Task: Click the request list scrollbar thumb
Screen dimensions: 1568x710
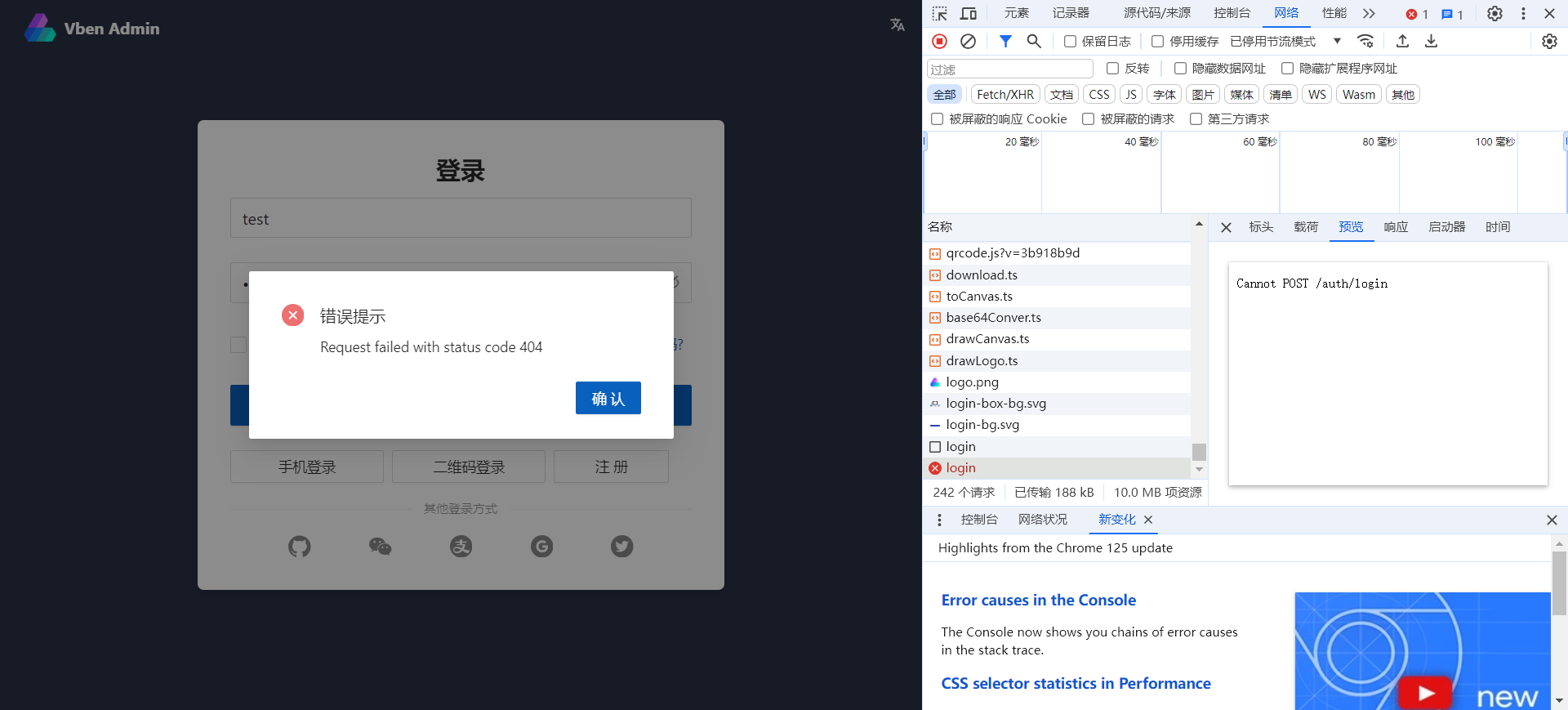Action: (1199, 452)
